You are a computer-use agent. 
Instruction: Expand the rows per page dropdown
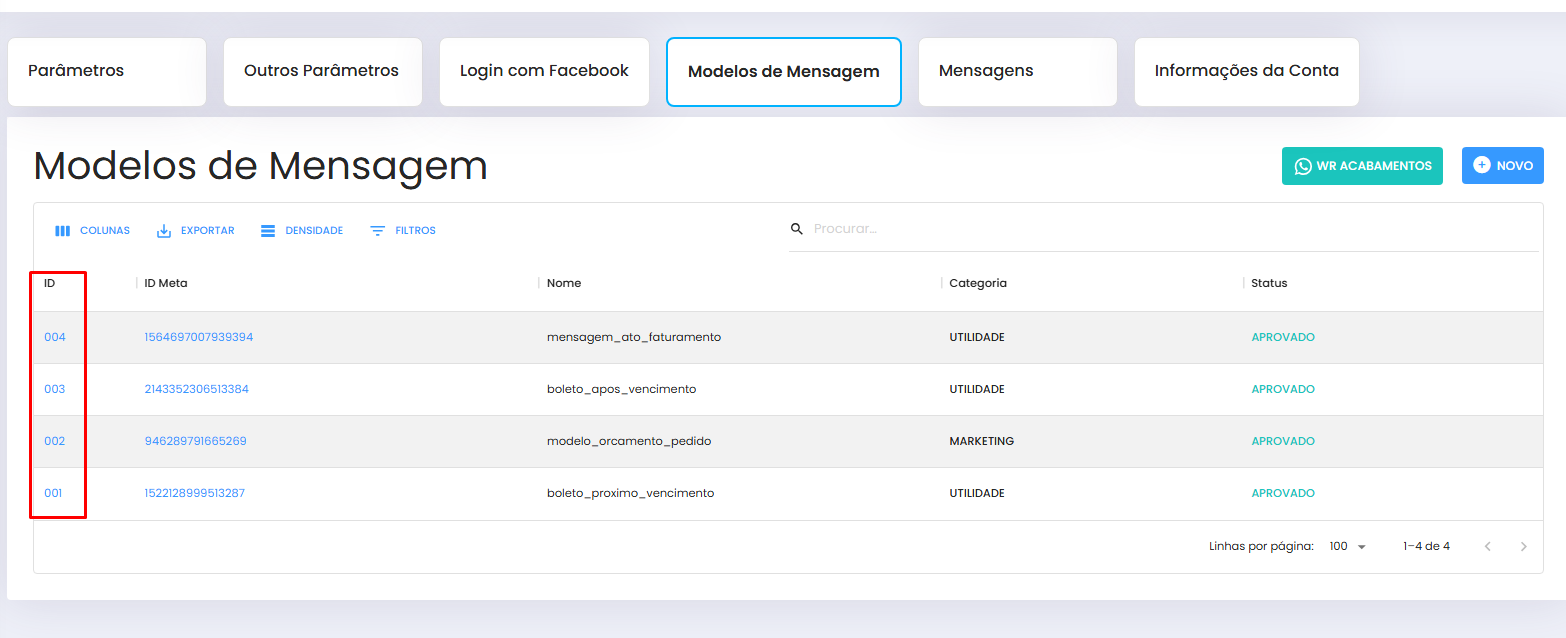1347,547
